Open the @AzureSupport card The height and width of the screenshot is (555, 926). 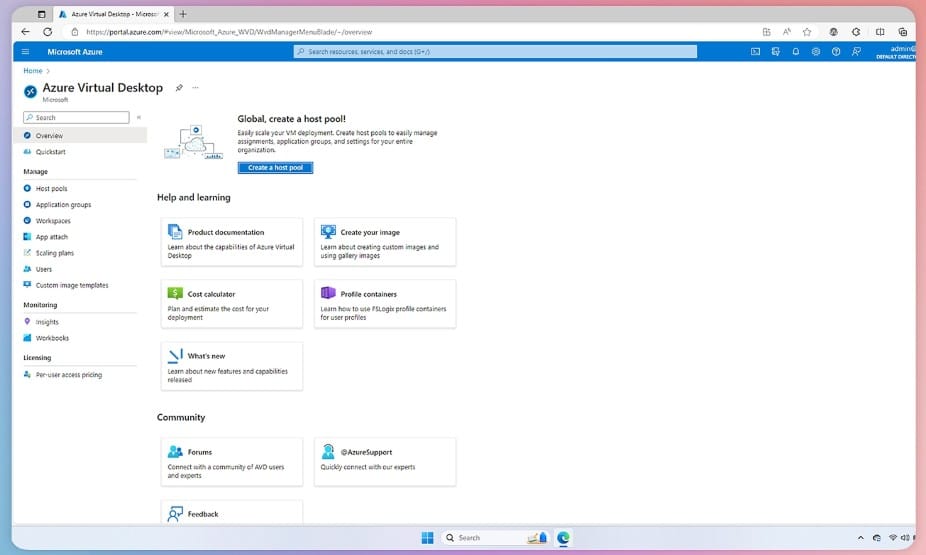point(385,462)
